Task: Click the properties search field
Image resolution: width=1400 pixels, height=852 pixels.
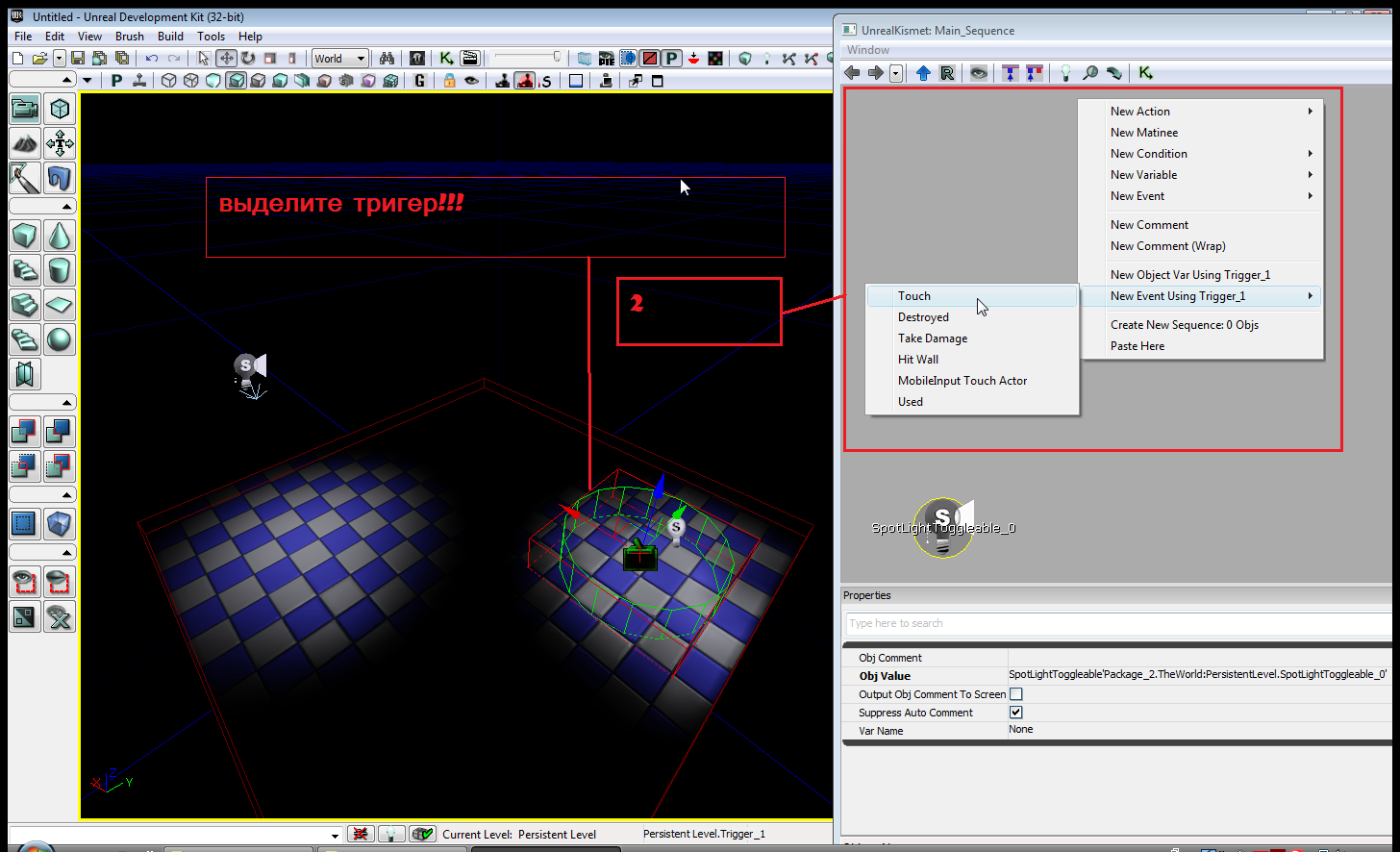Action: click(1119, 624)
